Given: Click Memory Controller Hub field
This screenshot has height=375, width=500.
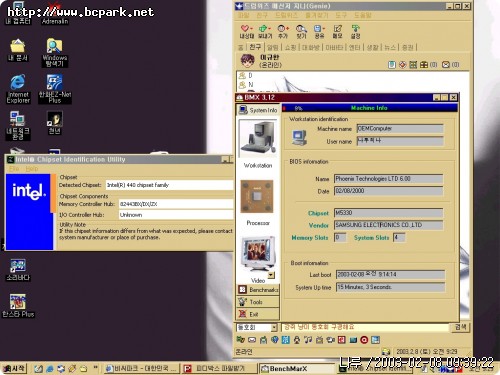Looking at the screenshot, I should click(176, 204).
